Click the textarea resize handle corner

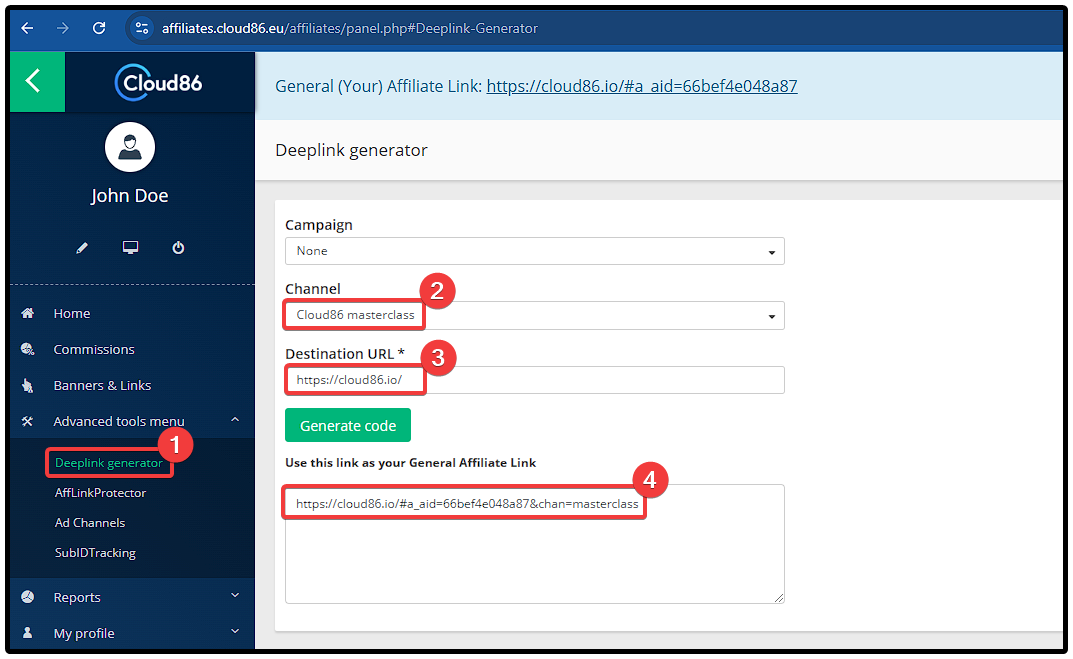click(x=779, y=597)
